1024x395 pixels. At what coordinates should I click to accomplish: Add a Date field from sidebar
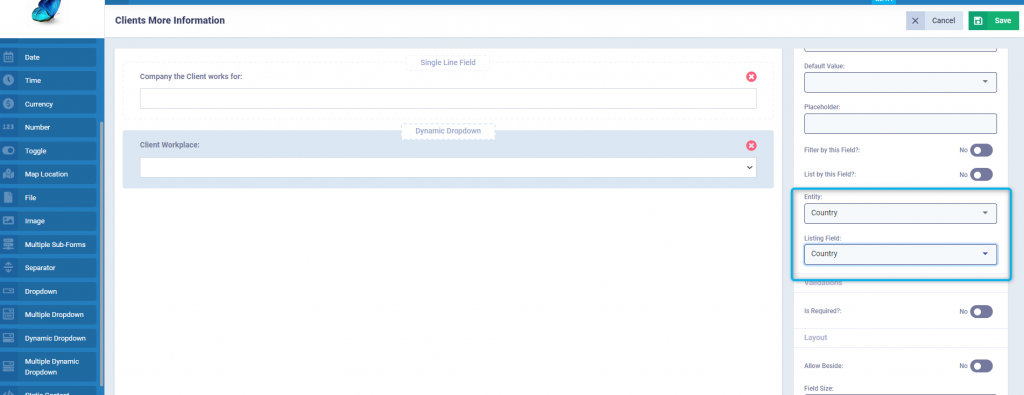click(48, 57)
